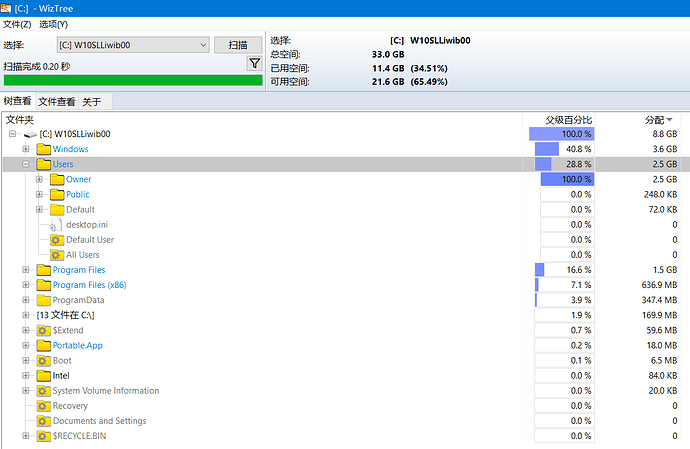Click the Users folder icon

(44, 164)
